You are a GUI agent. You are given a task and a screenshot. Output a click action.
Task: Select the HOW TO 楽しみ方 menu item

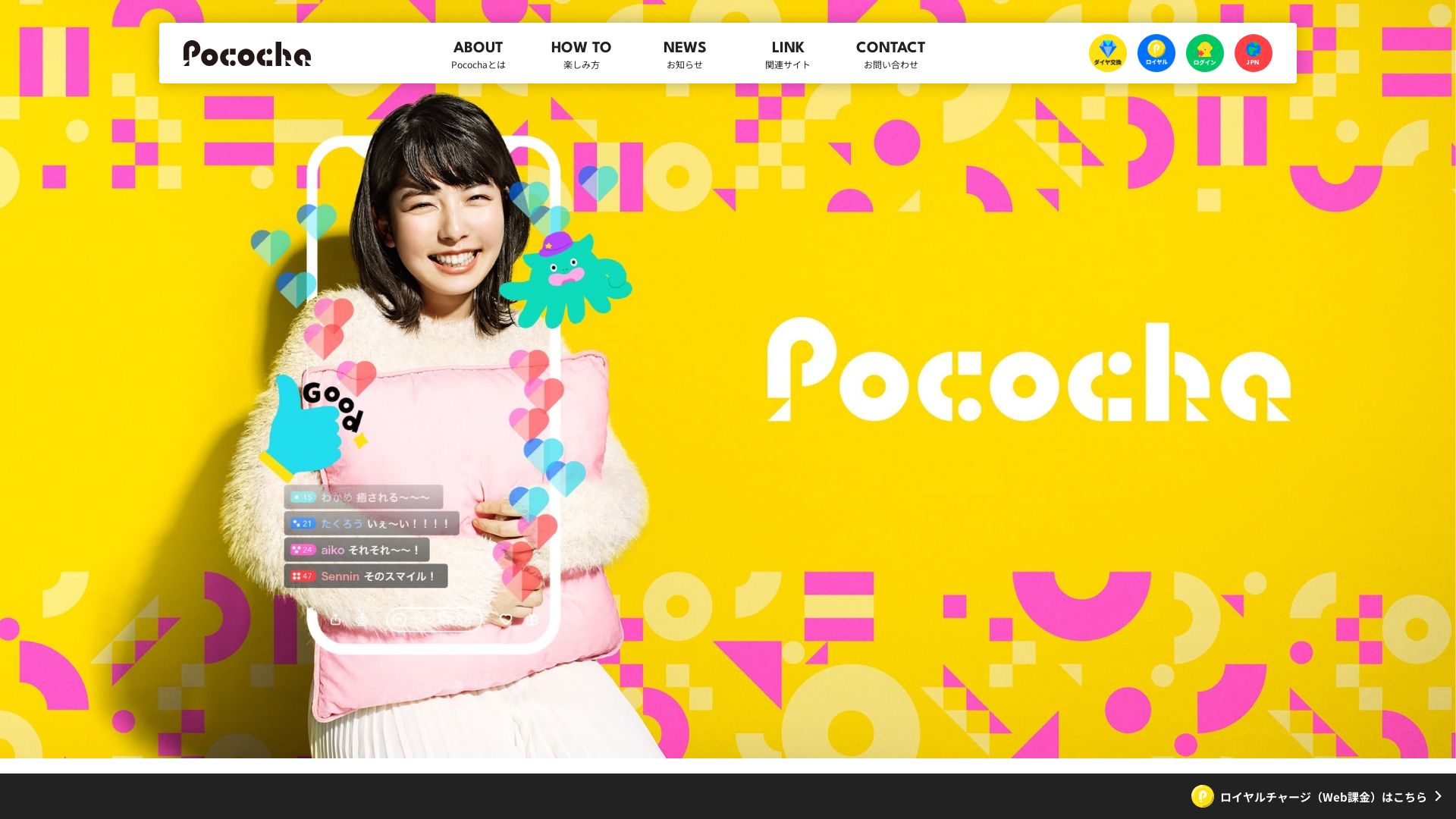coord(581,54)
